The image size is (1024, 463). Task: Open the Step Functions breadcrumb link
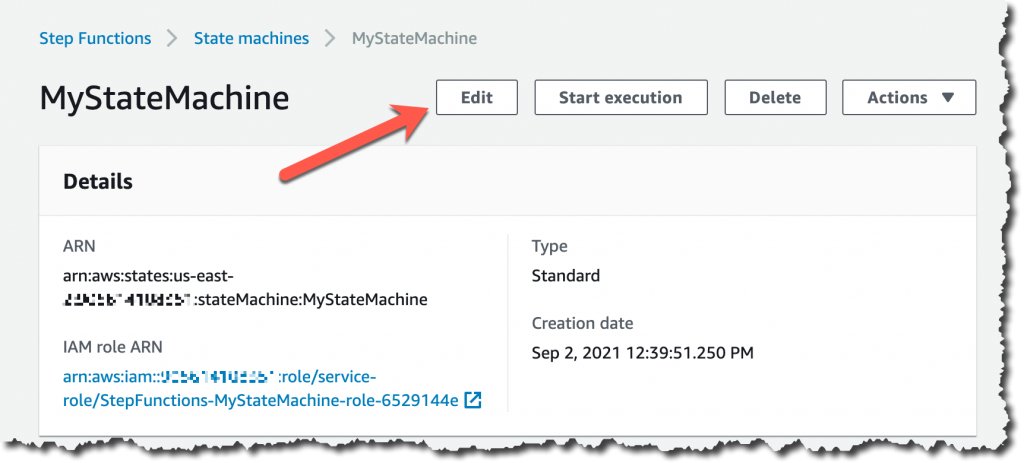tap(95, 39)
